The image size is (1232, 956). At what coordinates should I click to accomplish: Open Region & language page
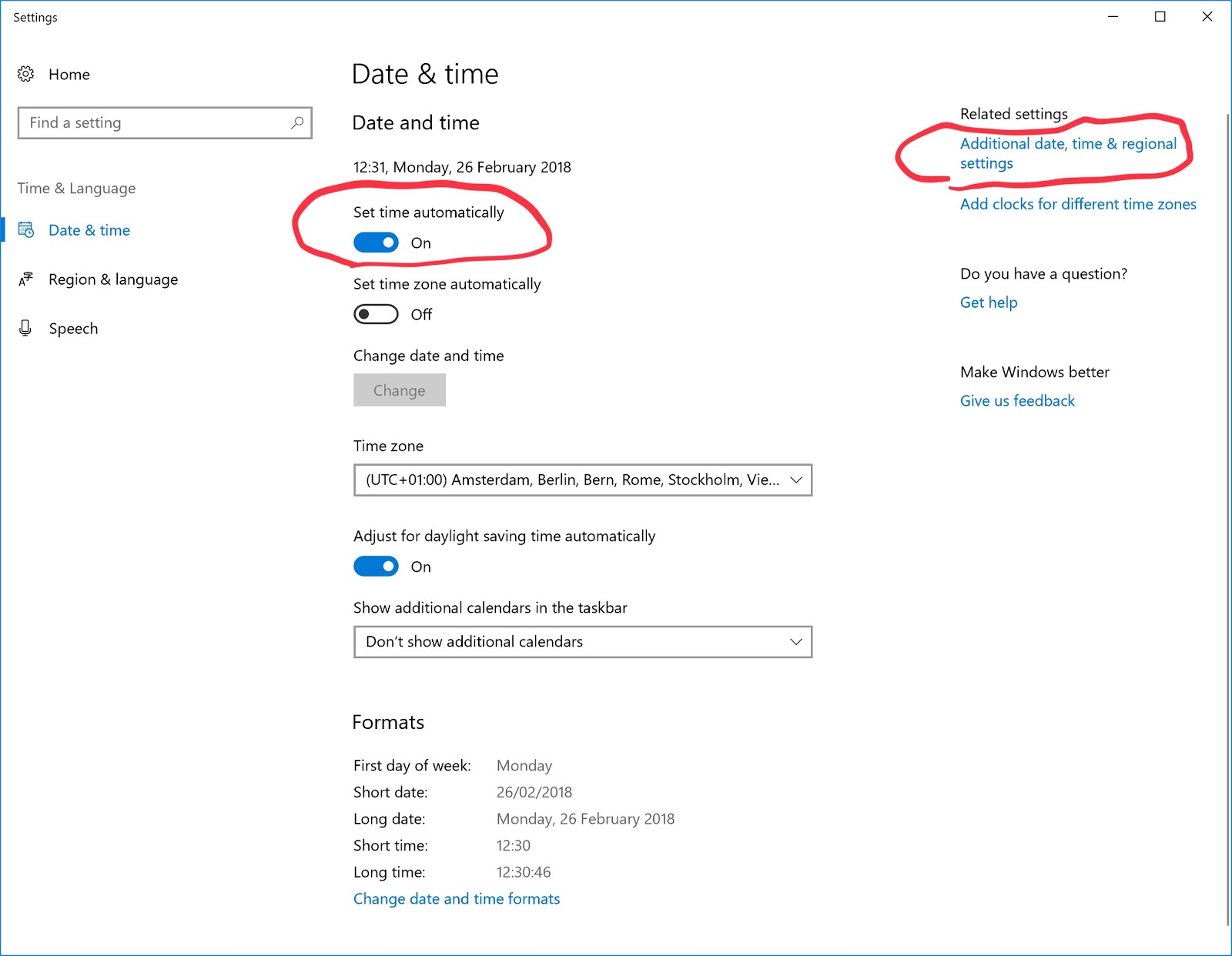tap(113, 279)
